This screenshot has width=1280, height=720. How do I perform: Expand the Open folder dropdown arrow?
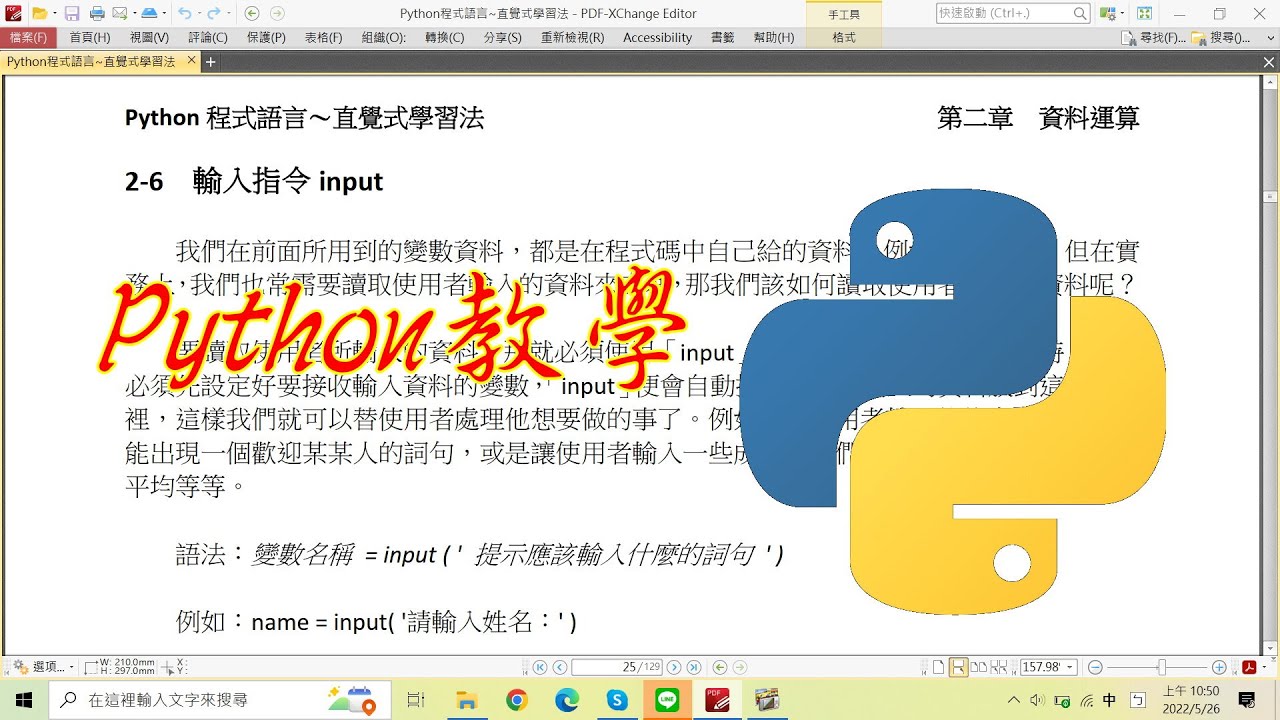(55, 14)
